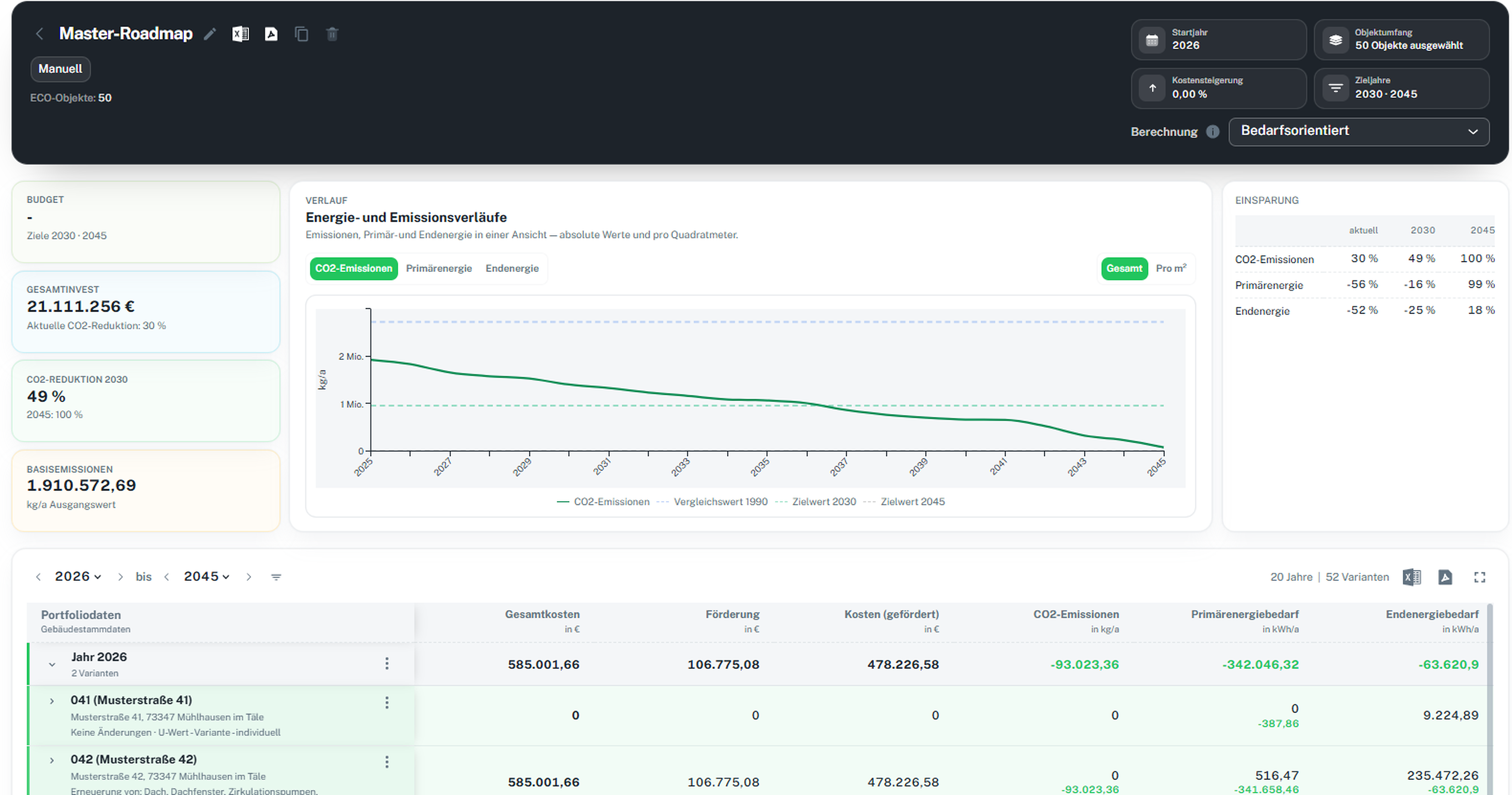Click the Objektumfang layers icon

pyautogui.click(x=1335, y=40)
